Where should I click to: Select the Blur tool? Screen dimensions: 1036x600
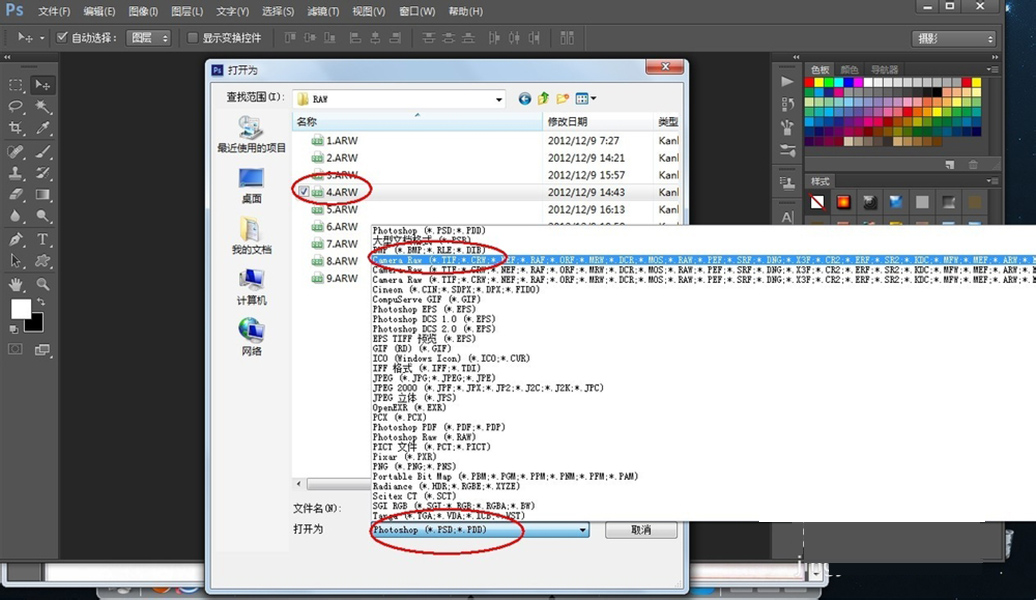coord(15,216)
